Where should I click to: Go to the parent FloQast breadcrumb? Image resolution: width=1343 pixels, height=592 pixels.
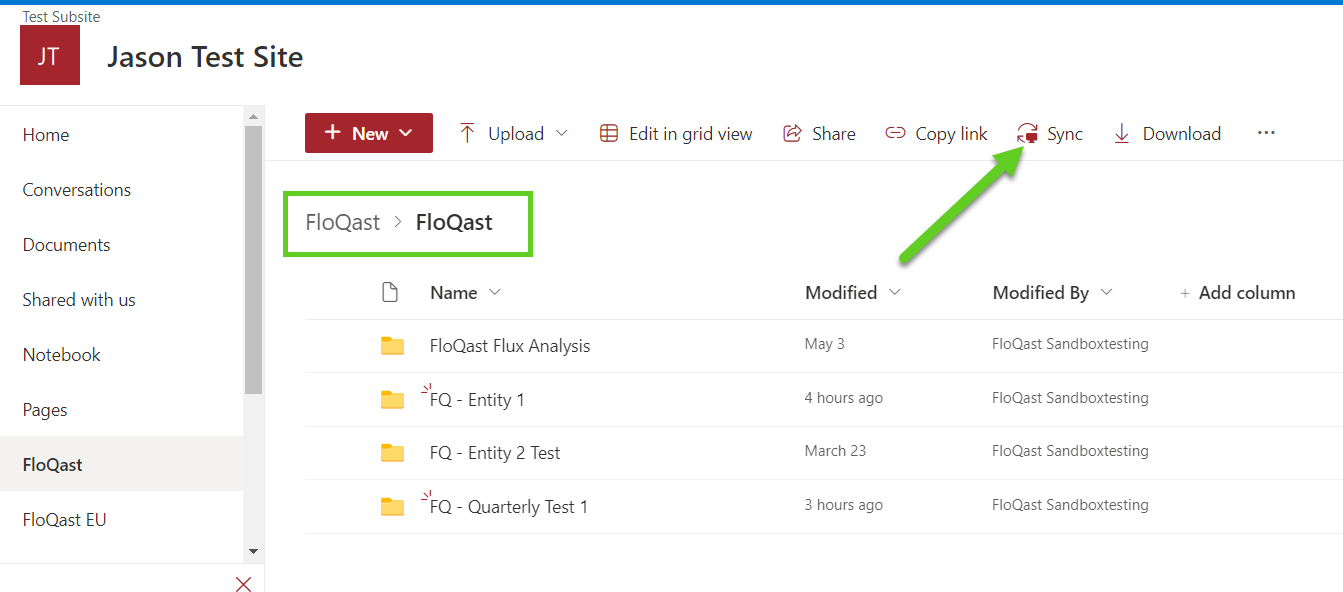[343, 222]
